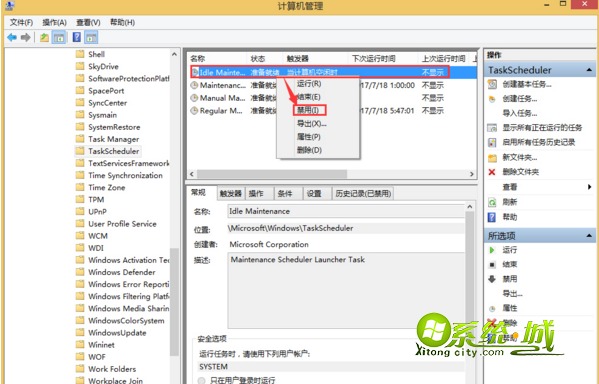Sort by the 上次运行时间 column header
The image size is (599, 384).
(445, 58)
